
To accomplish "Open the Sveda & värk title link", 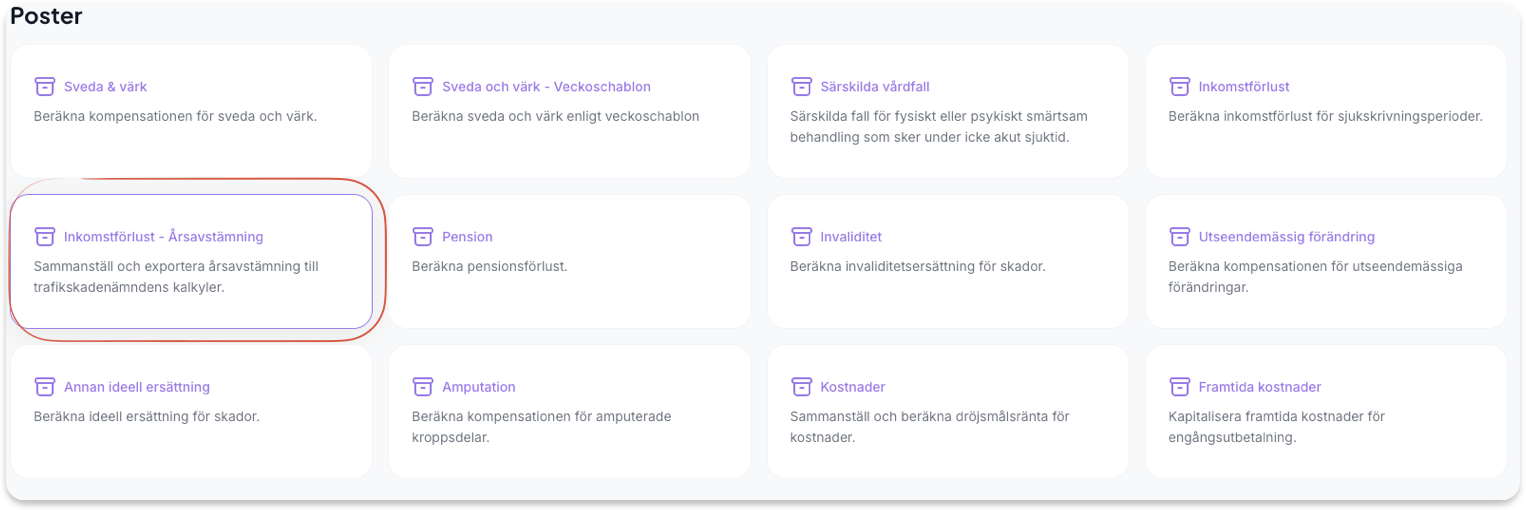I will coord(105,87).
